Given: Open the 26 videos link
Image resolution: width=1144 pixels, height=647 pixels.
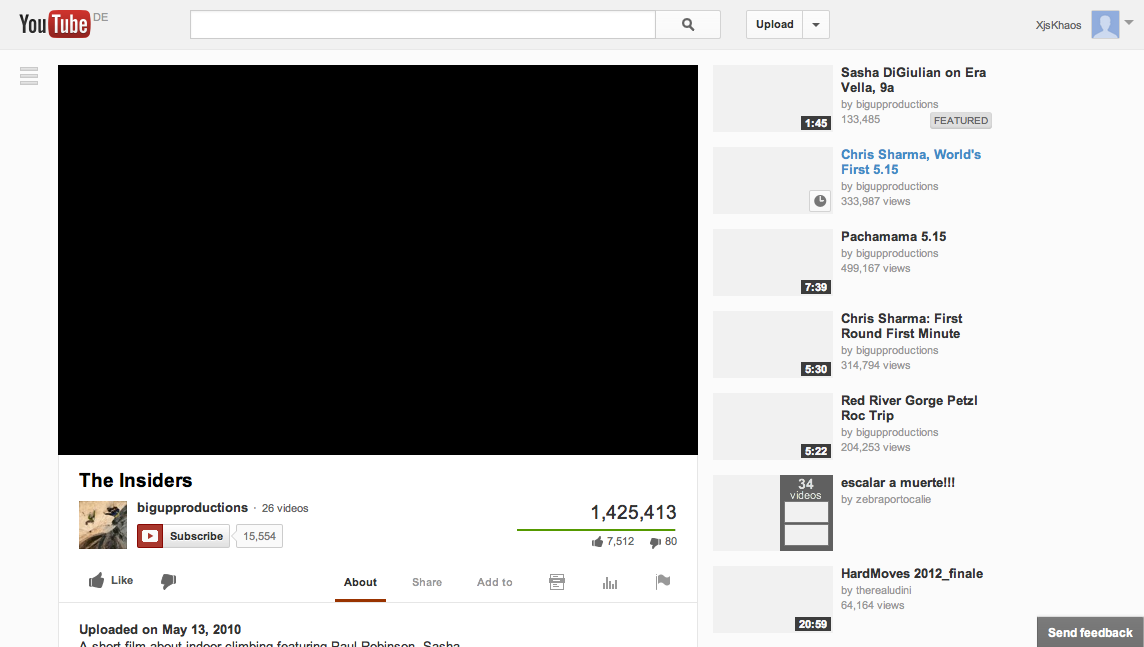Looking at the screenshot, I should click(x=285, y=508).
